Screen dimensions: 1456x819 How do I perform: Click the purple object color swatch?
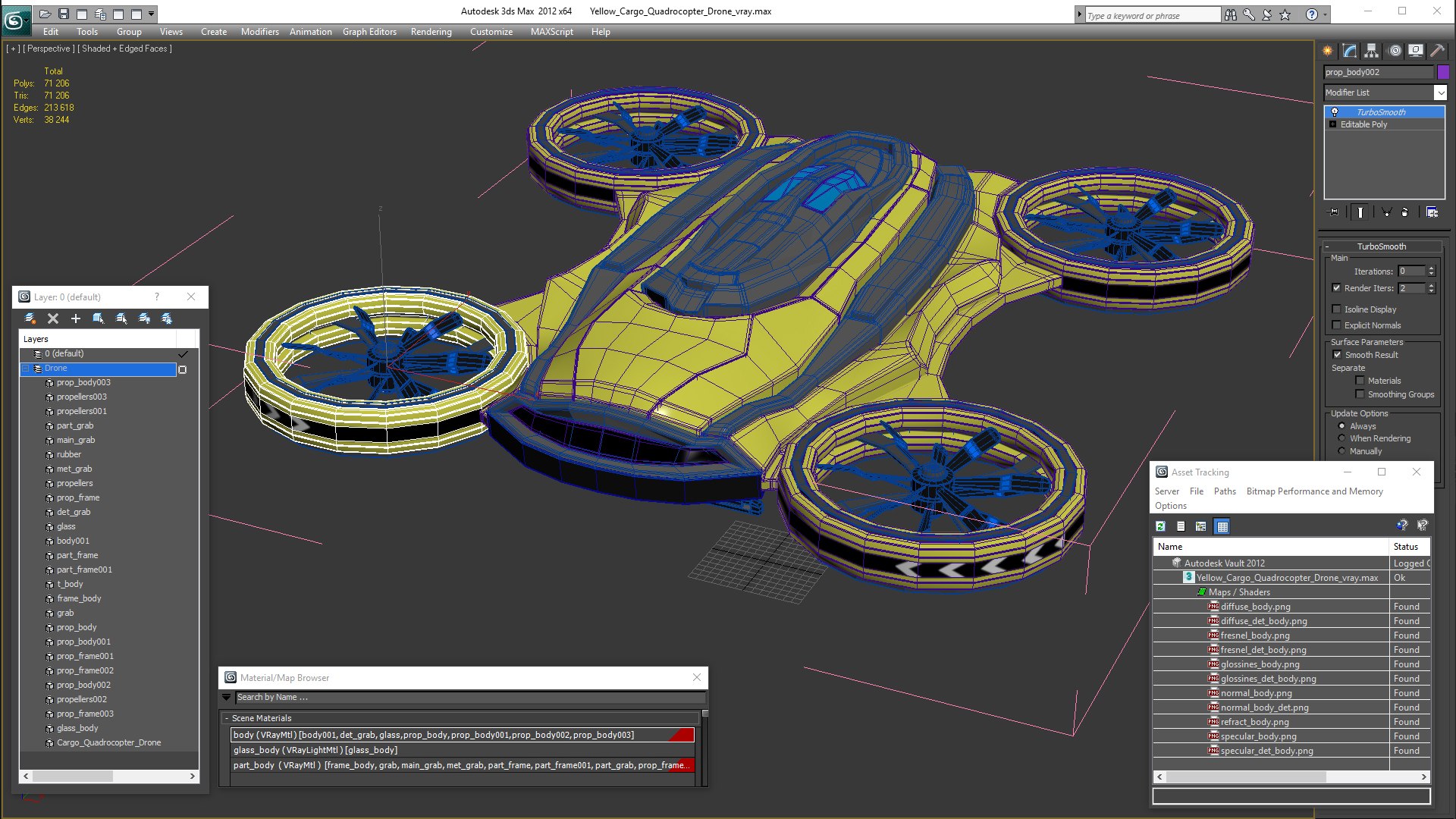[x=1443, y=72]
